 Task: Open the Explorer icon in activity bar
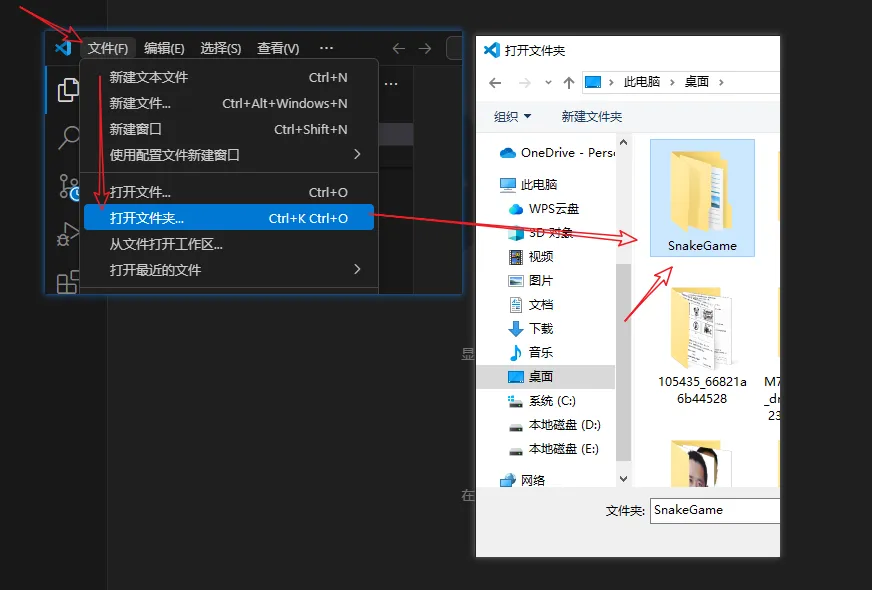coord(68,90)
